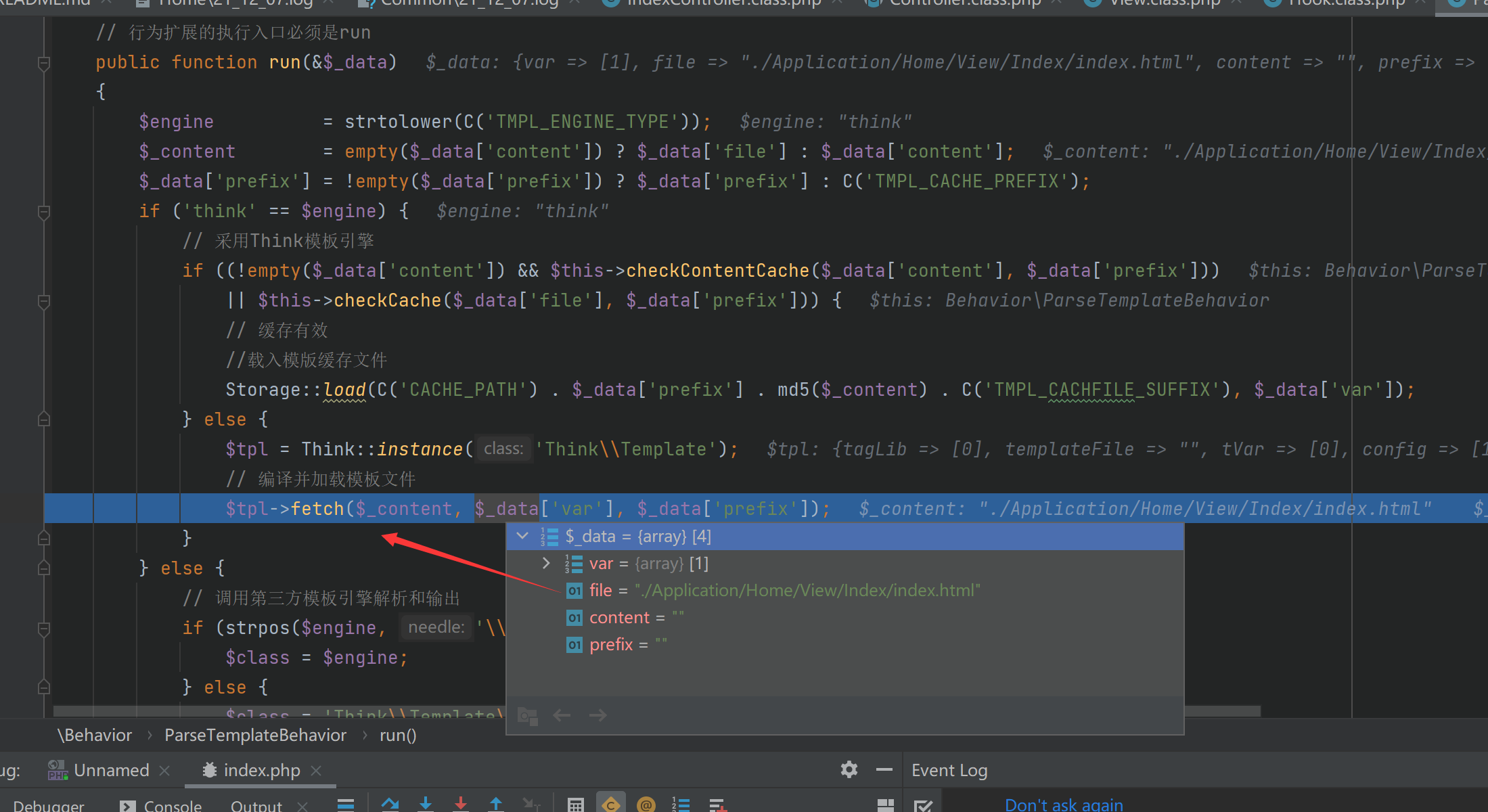The height and width of the screenshot is (812, 1488).
Task: Close the Unnamed debug tab
Action: pos(164,770)
